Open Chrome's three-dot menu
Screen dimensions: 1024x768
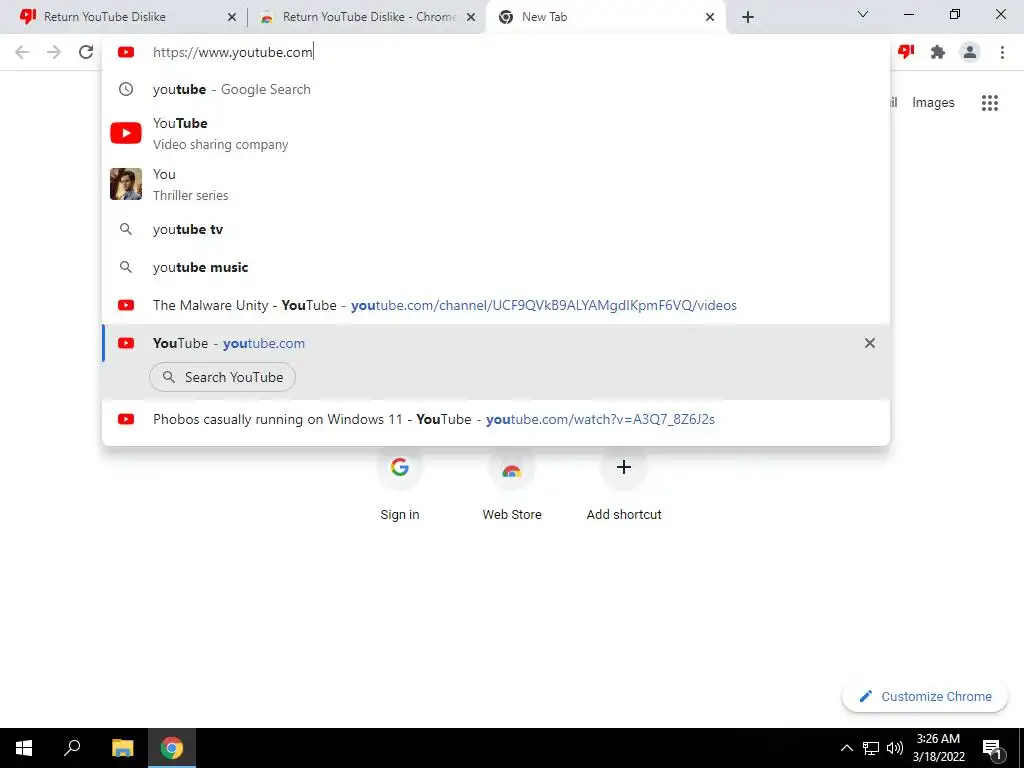pos(1002,52)
